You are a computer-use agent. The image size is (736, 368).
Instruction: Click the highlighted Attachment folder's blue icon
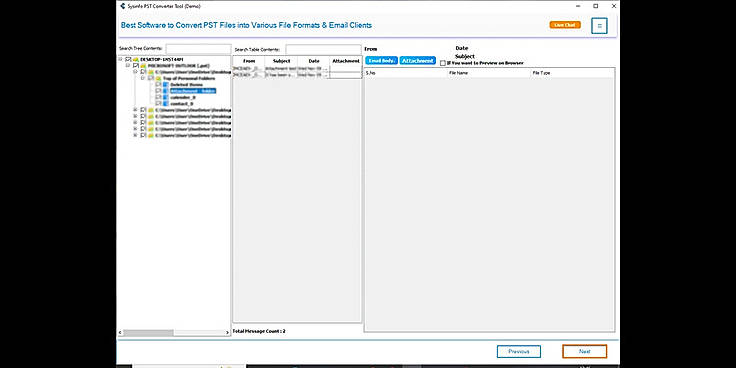tap(165, 91)
